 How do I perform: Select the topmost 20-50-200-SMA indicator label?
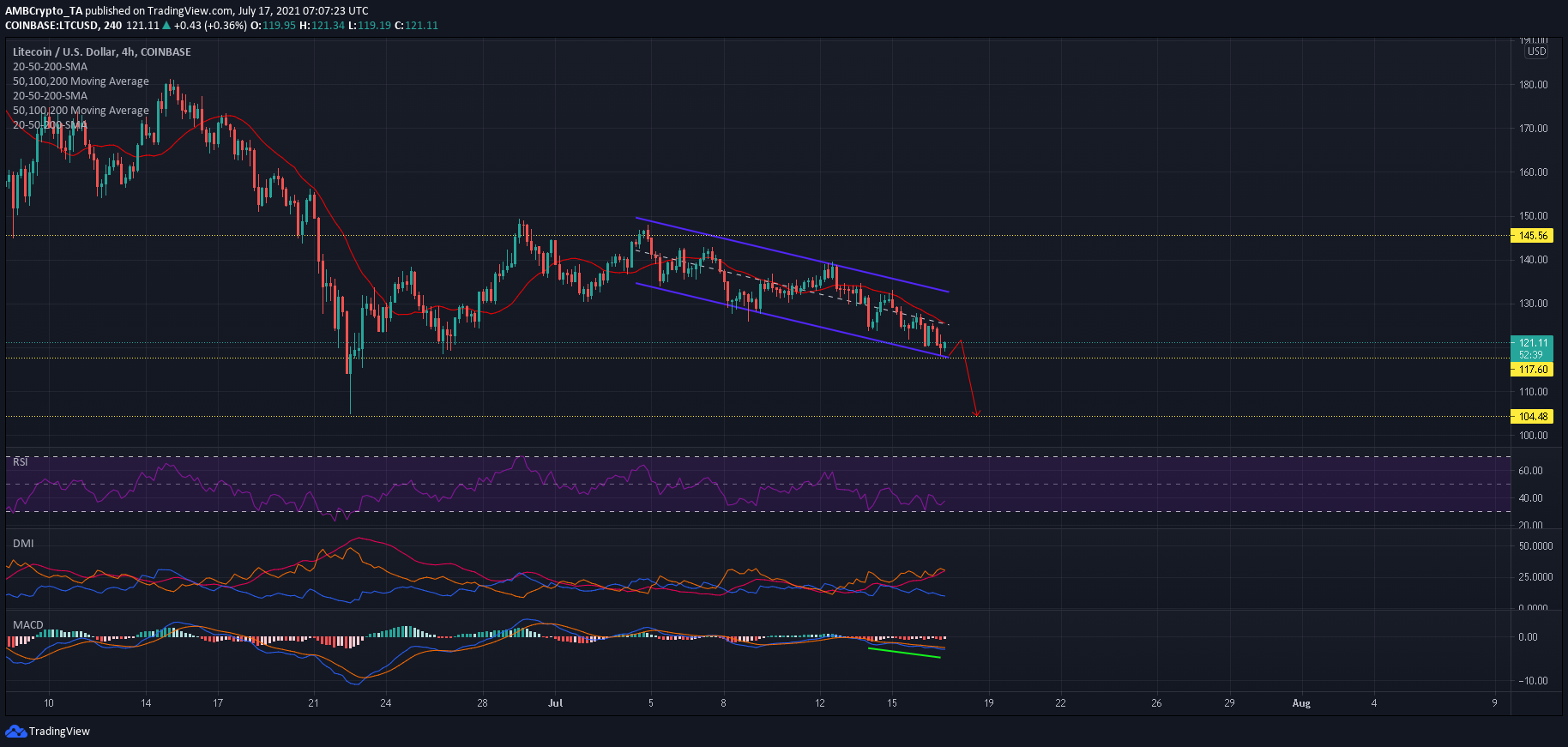tap(50, 66)
